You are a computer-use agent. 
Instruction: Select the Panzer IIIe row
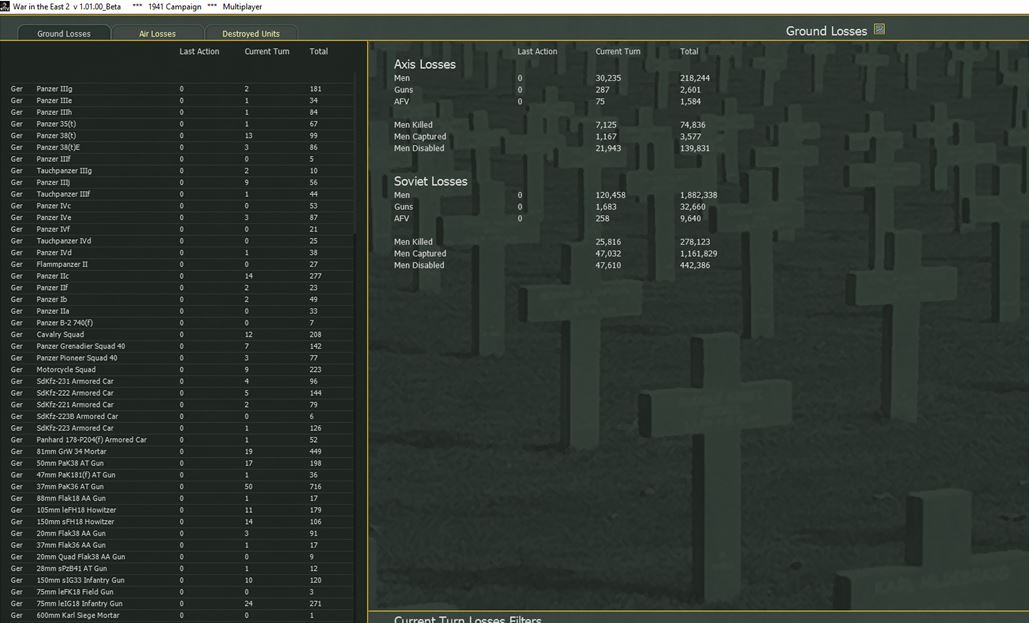click(180, 100)
